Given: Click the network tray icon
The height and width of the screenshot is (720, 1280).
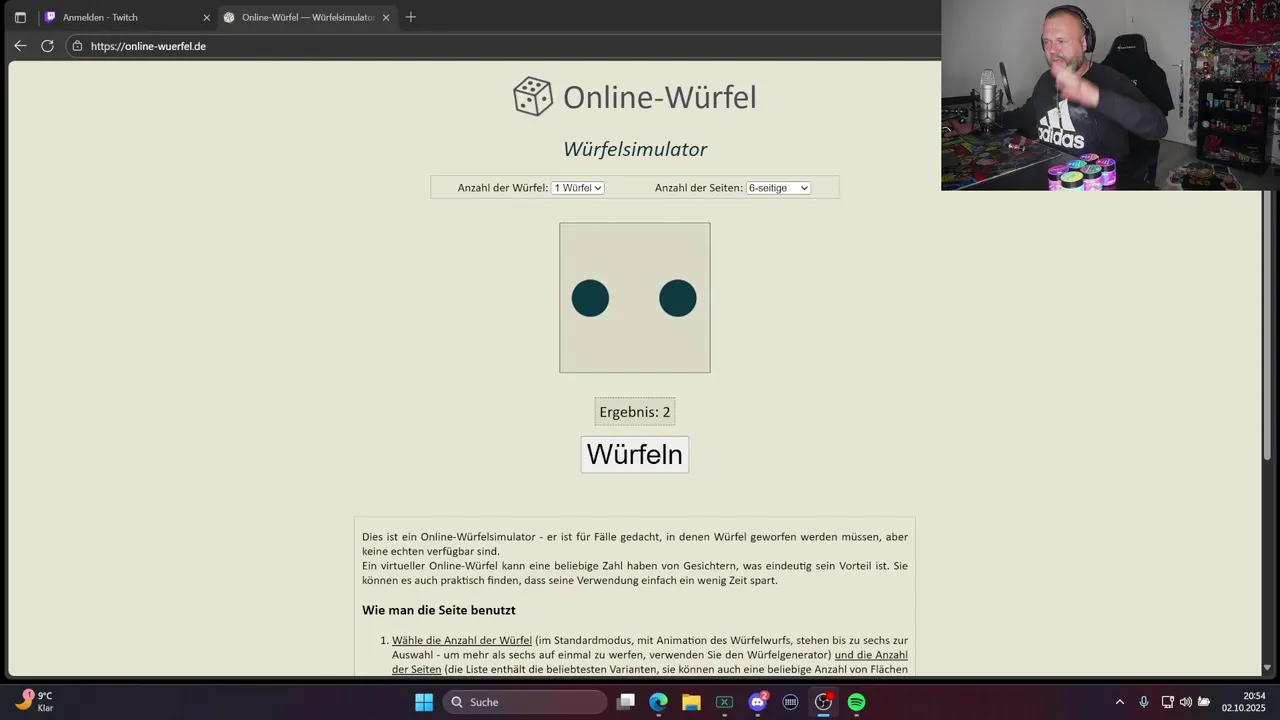Looking at the screenshot, I should (1167, 702).
